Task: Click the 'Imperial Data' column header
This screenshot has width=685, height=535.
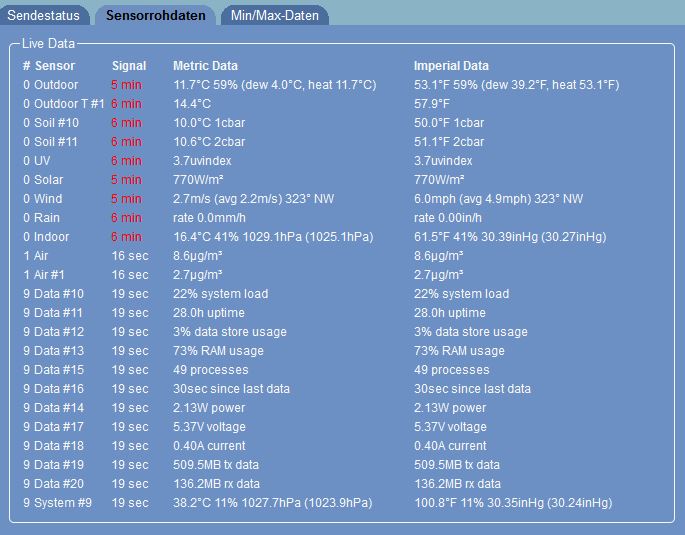Action: point(451,66)
